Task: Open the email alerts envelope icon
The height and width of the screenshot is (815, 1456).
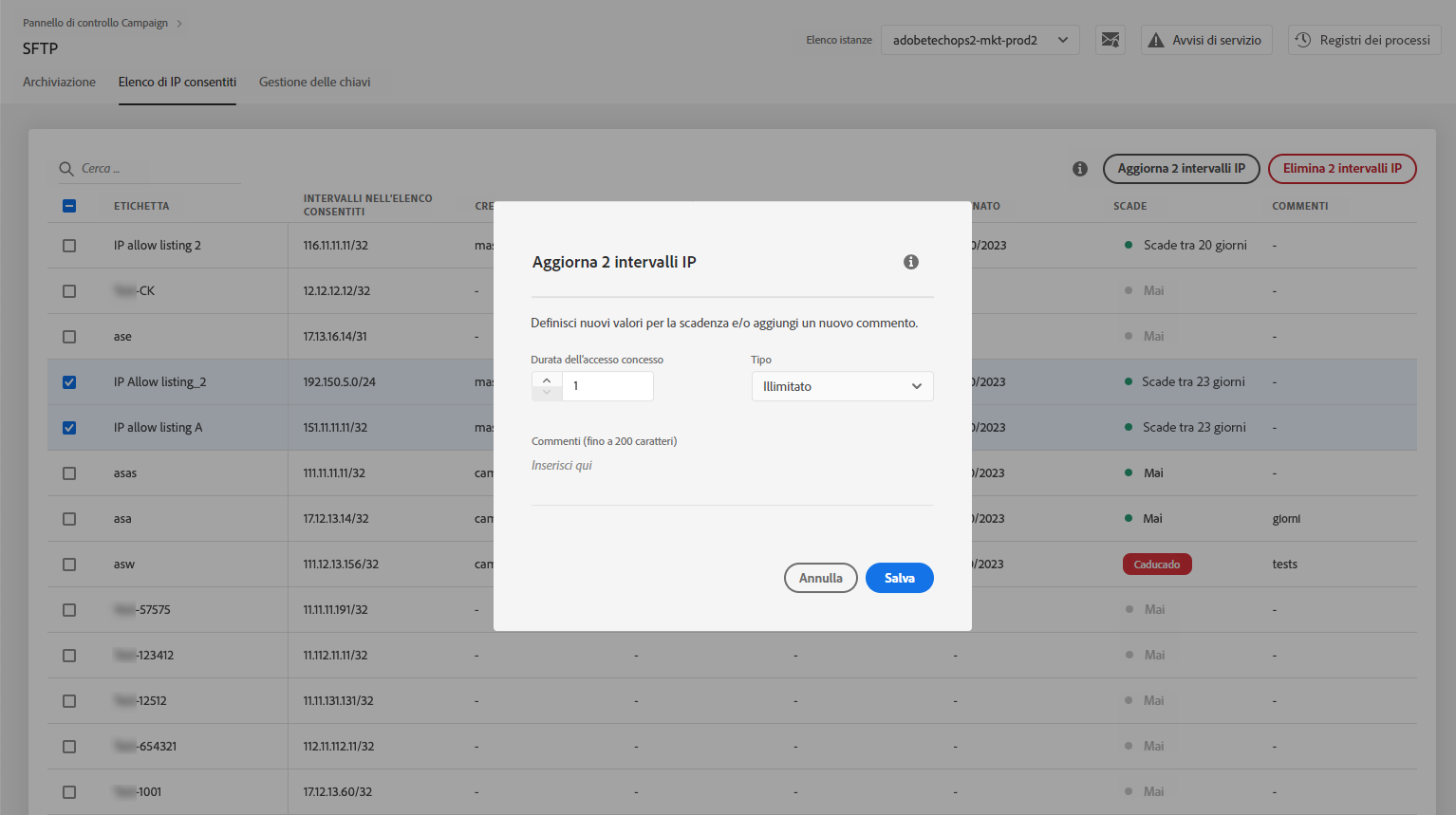Action: pyautogui.click(x=1110, y=40)
